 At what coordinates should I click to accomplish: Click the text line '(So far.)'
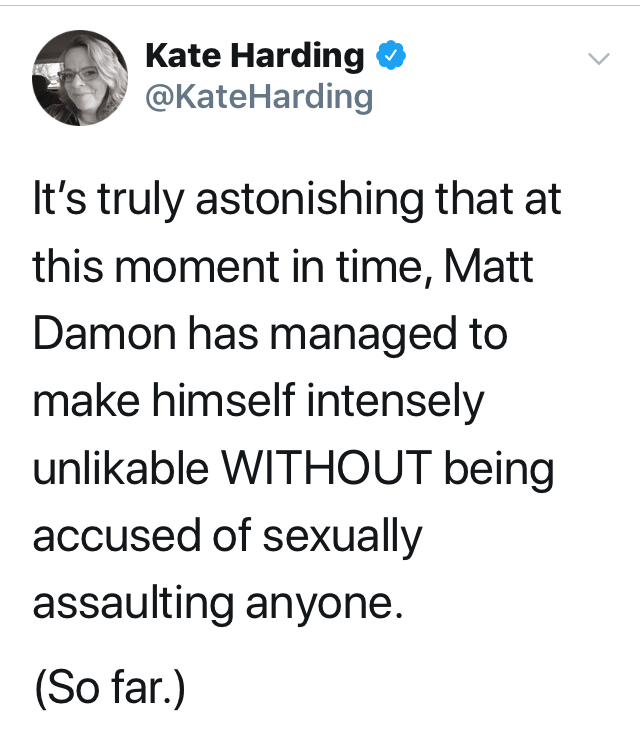click(x=110, y=689)
